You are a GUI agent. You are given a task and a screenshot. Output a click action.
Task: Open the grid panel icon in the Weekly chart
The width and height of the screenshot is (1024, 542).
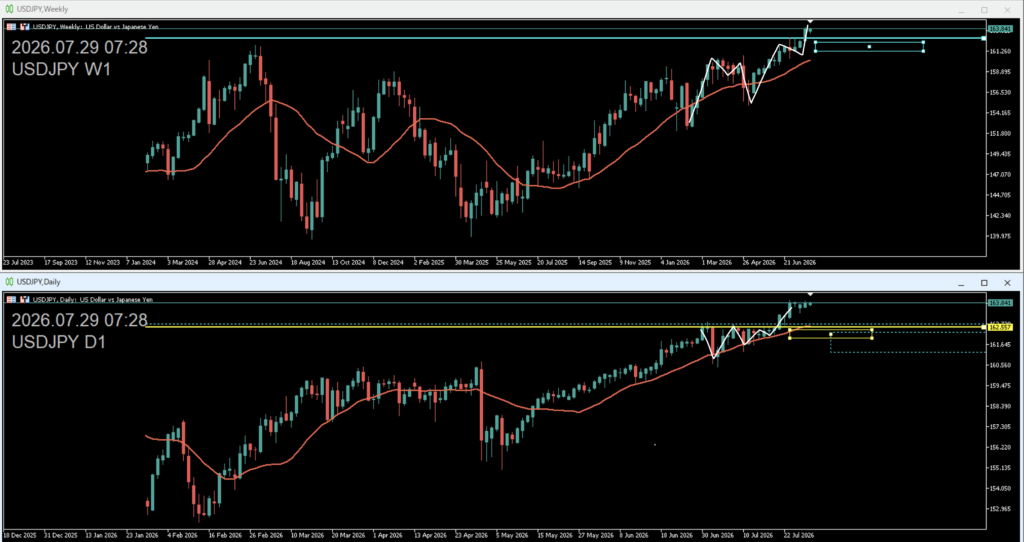(x=11, y=27)
